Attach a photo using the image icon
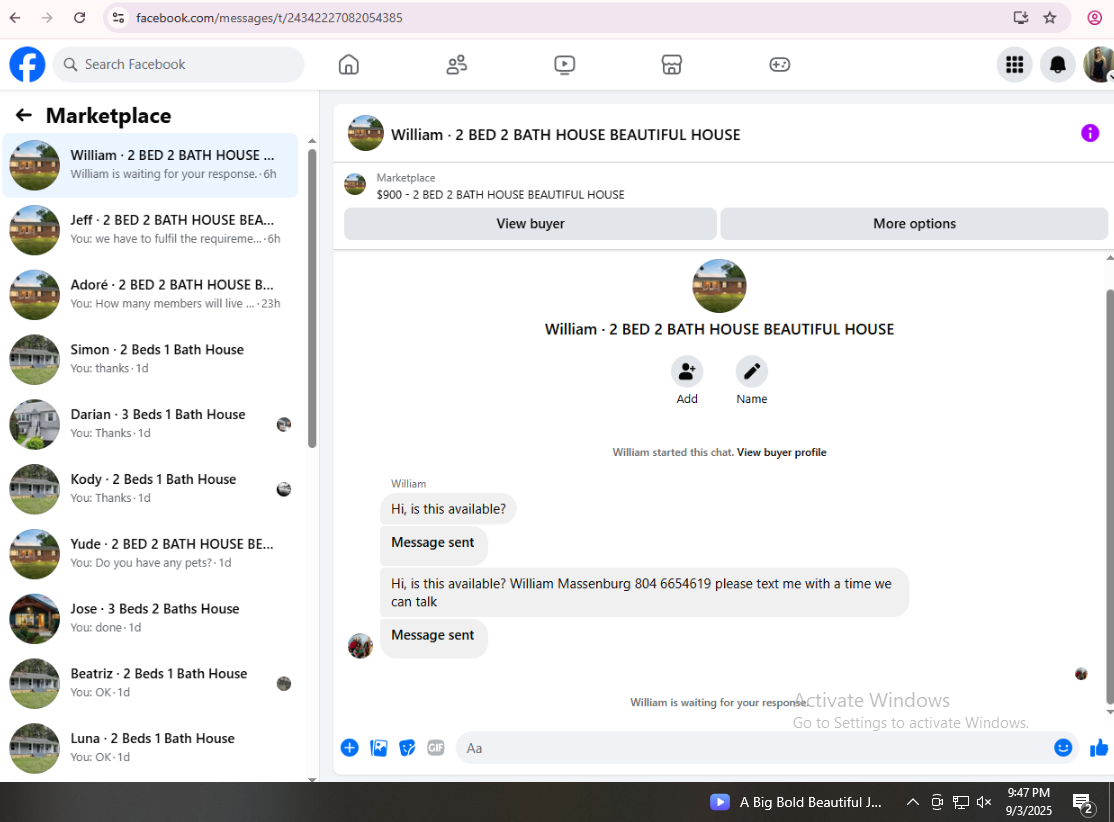 [x=379, y=747]
